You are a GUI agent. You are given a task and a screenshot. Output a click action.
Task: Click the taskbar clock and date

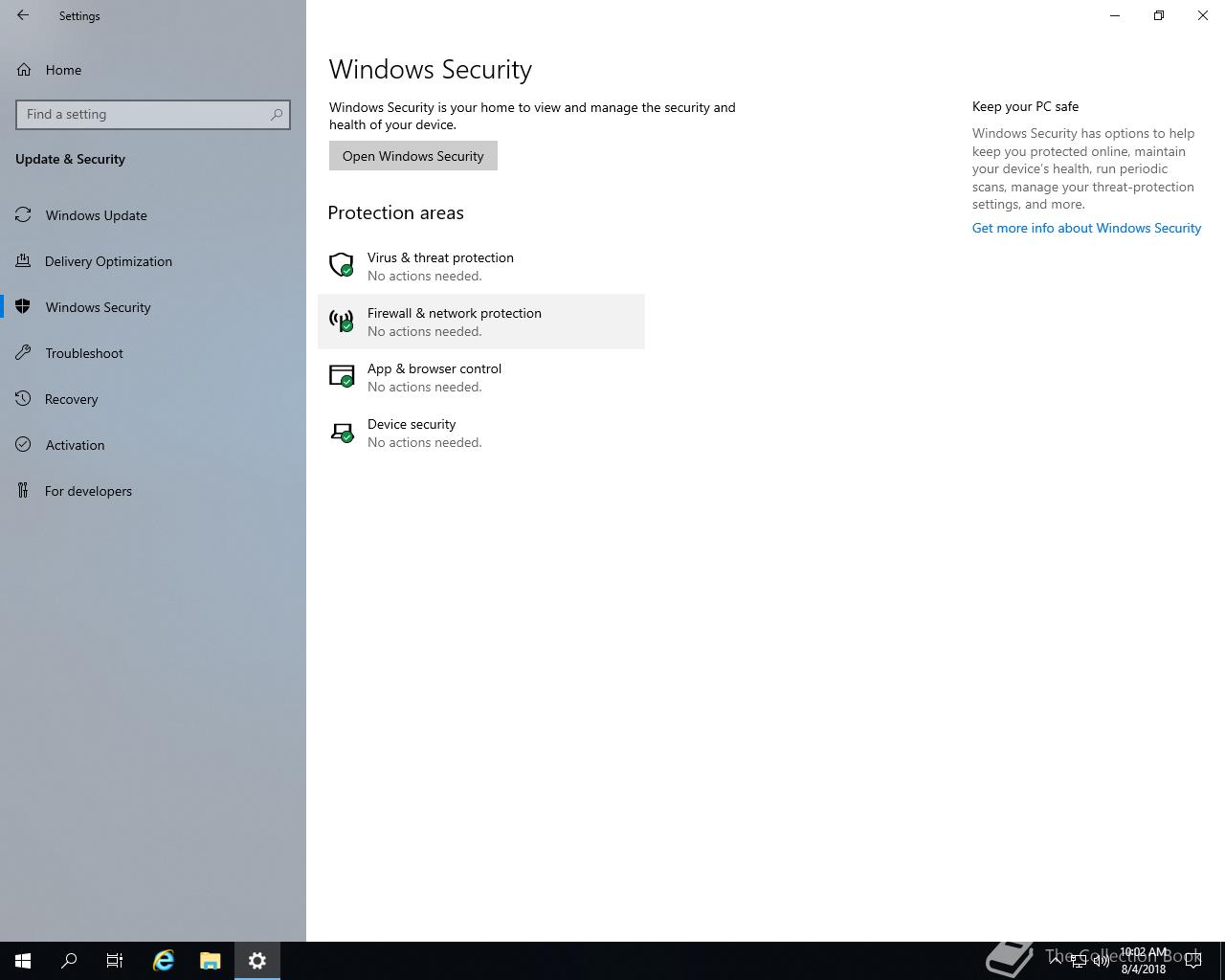[1144, 961]
